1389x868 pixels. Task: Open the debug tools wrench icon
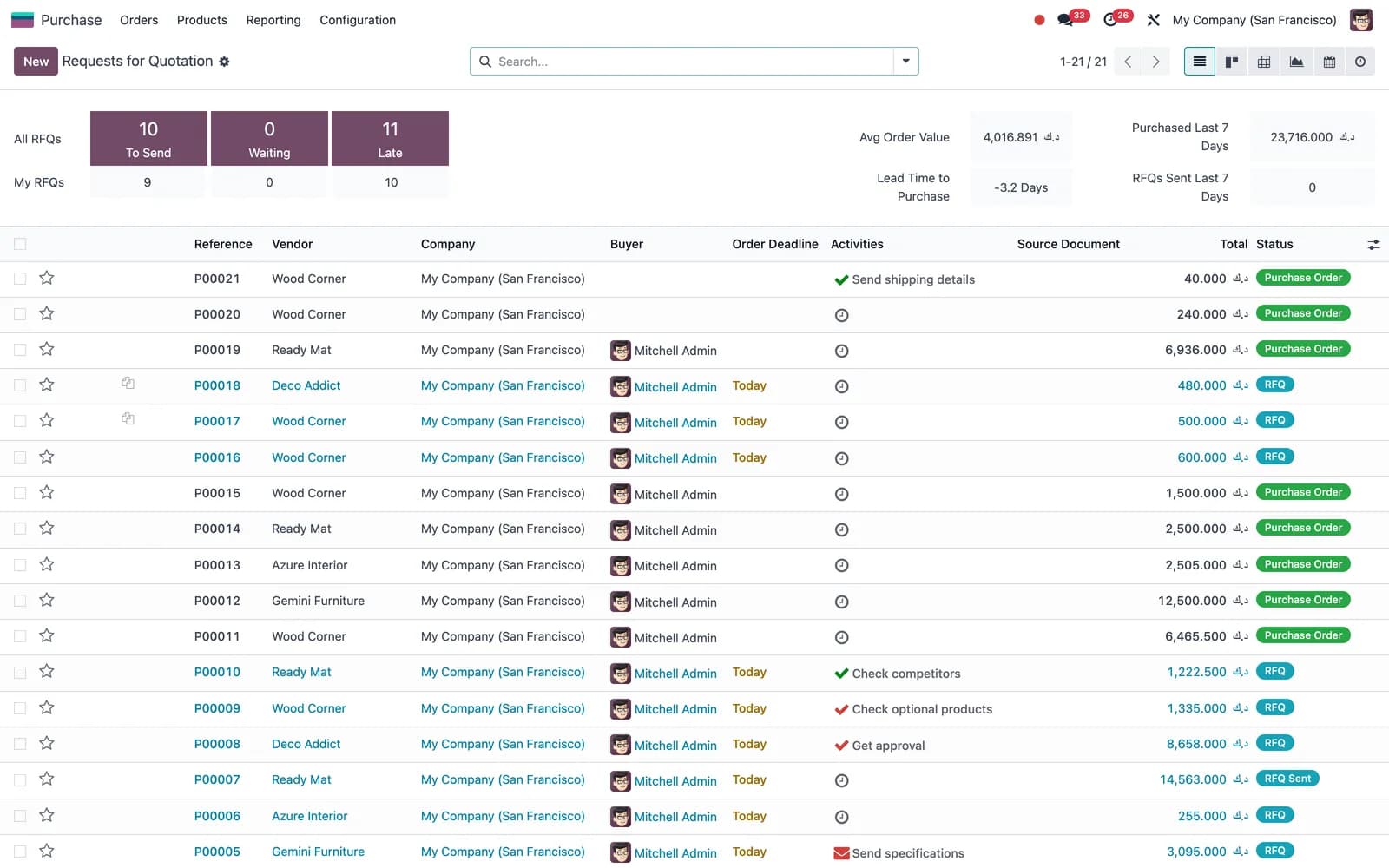pos(1153,20)
